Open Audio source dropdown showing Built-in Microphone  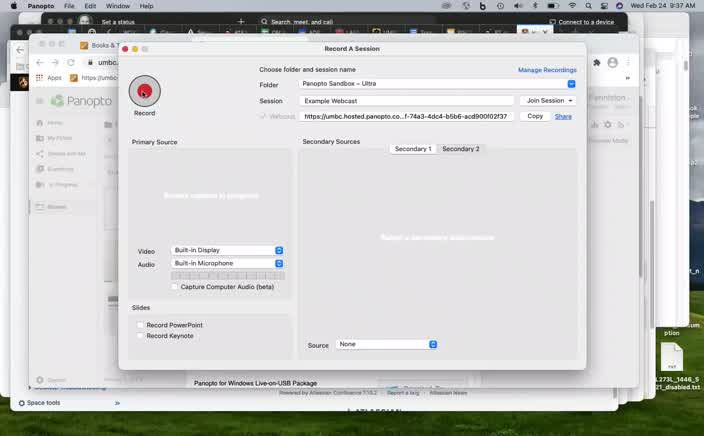coord(228,264)
